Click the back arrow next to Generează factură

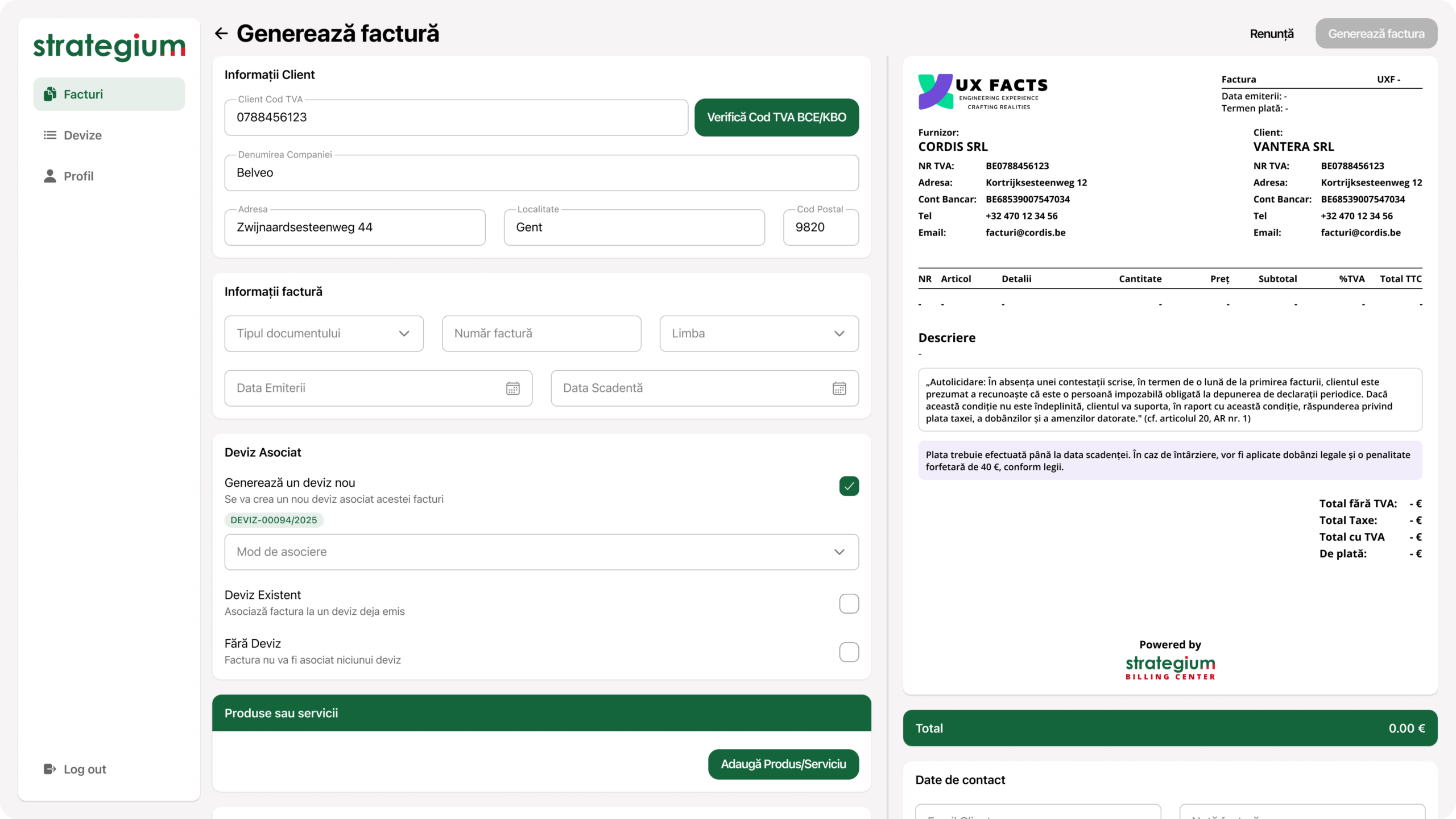click(221, 34)
